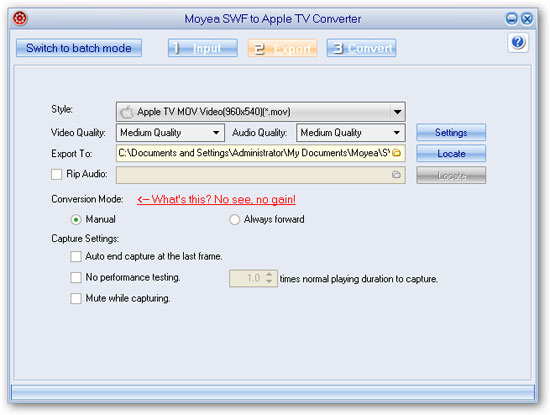Click the Capture Settings label
Viewport: 550px width, 415px height.
tap(85, 239)
